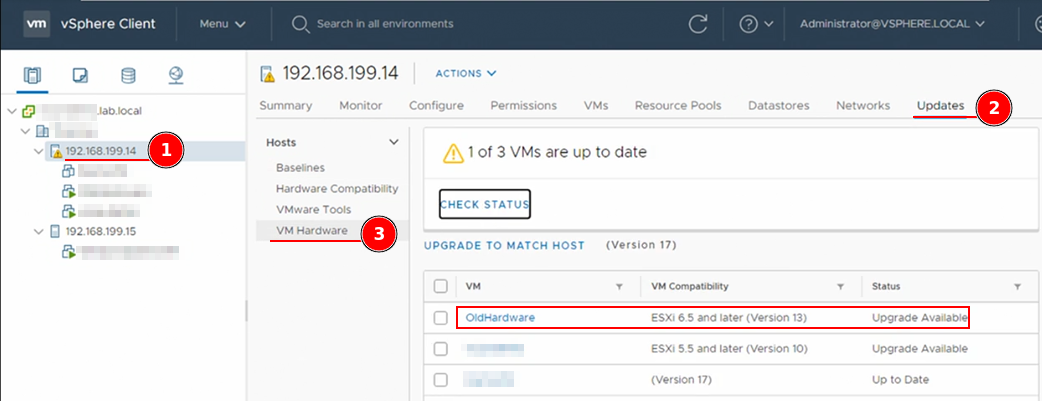Select the VM under host 192.168.199.15
The width and height of the screenshot is (1042, 401).
[x=69, y=251]
